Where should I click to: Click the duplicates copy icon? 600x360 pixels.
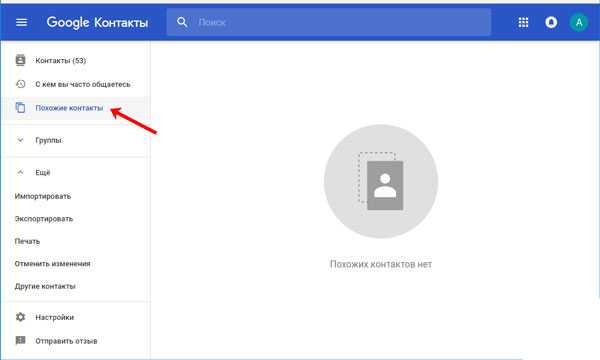coord(20,108)
